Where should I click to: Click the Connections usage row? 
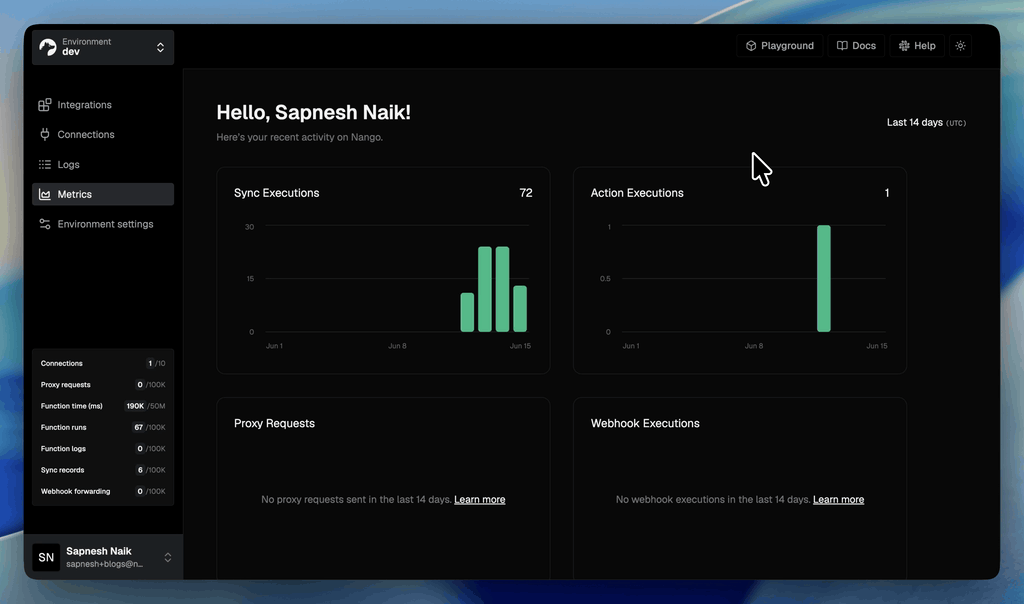click(x=103, y=363)
